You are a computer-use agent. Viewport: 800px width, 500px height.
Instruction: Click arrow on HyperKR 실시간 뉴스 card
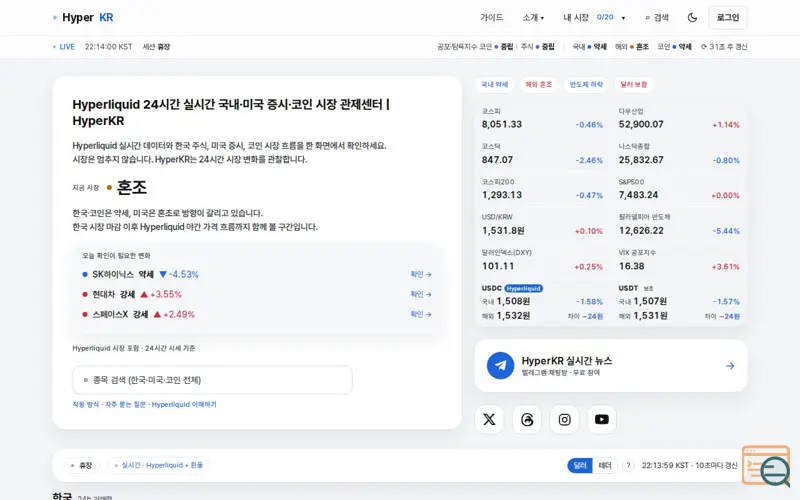point(730,366)
